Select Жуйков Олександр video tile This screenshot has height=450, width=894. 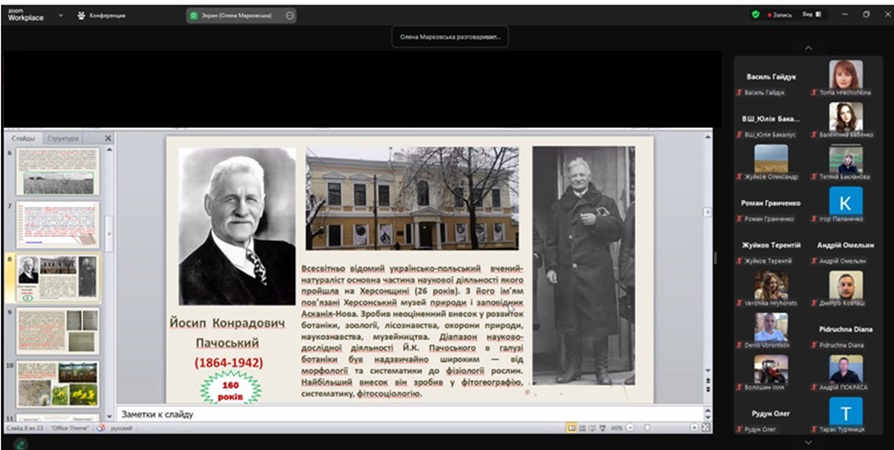771,161
